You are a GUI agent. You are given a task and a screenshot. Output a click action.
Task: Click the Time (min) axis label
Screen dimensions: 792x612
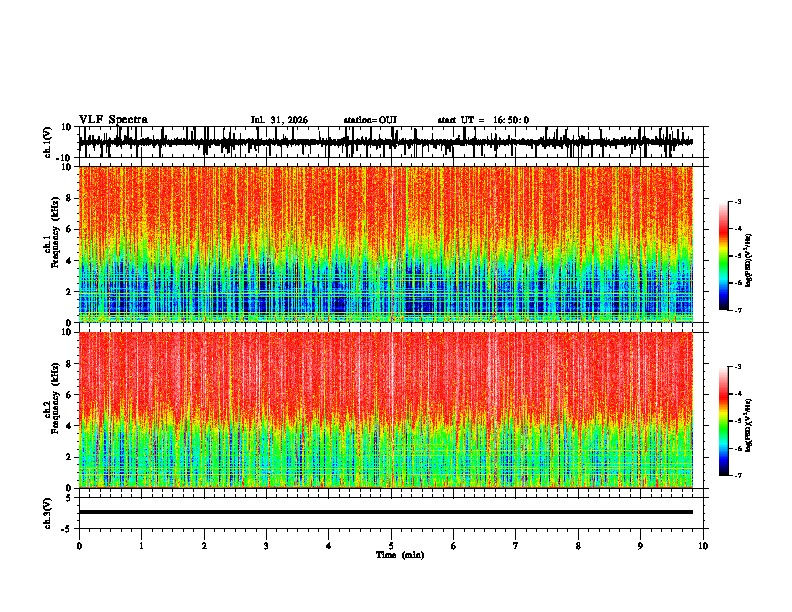tap(400, 555)
